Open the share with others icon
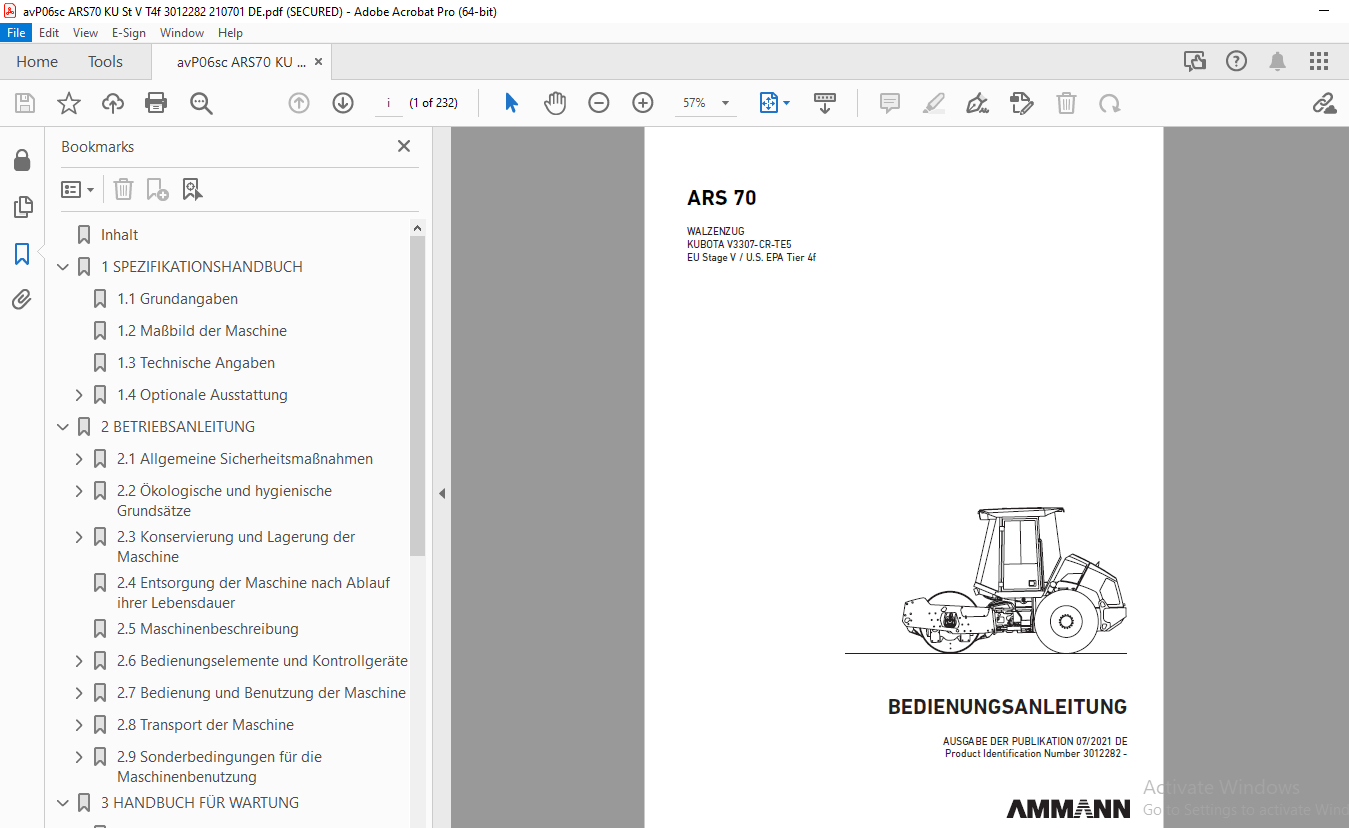This screenshot has width=1349, height=828. (x=1195, y=61)
